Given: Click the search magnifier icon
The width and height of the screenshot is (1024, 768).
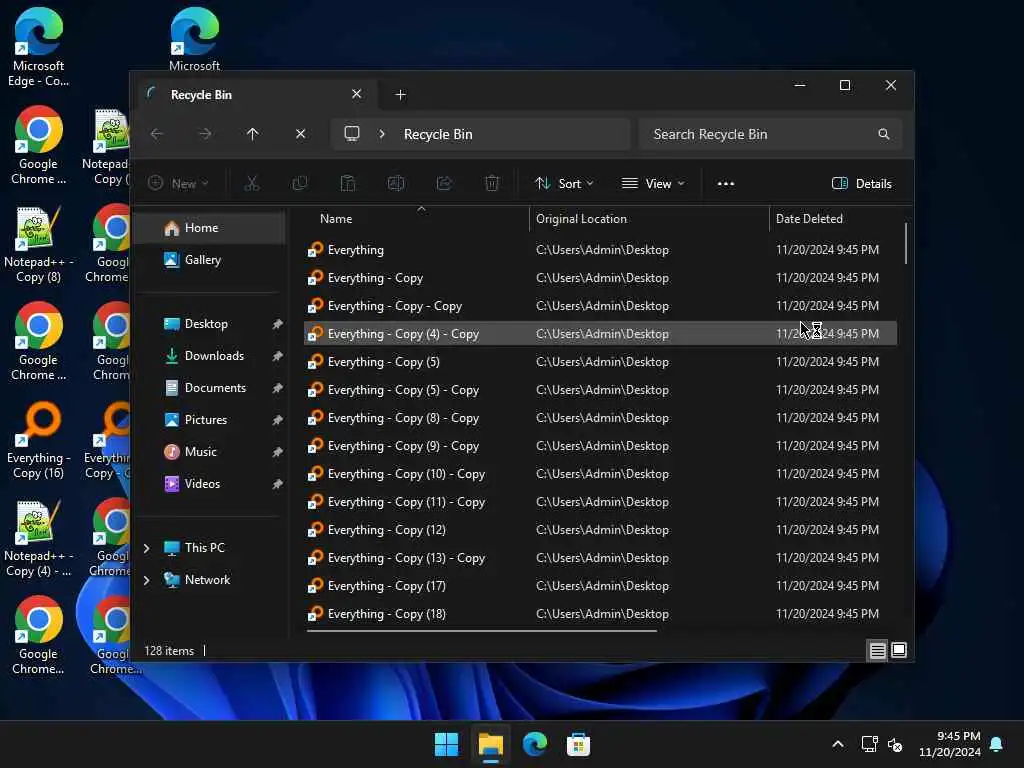Looking at the screenshot, I should click(884, 134).
